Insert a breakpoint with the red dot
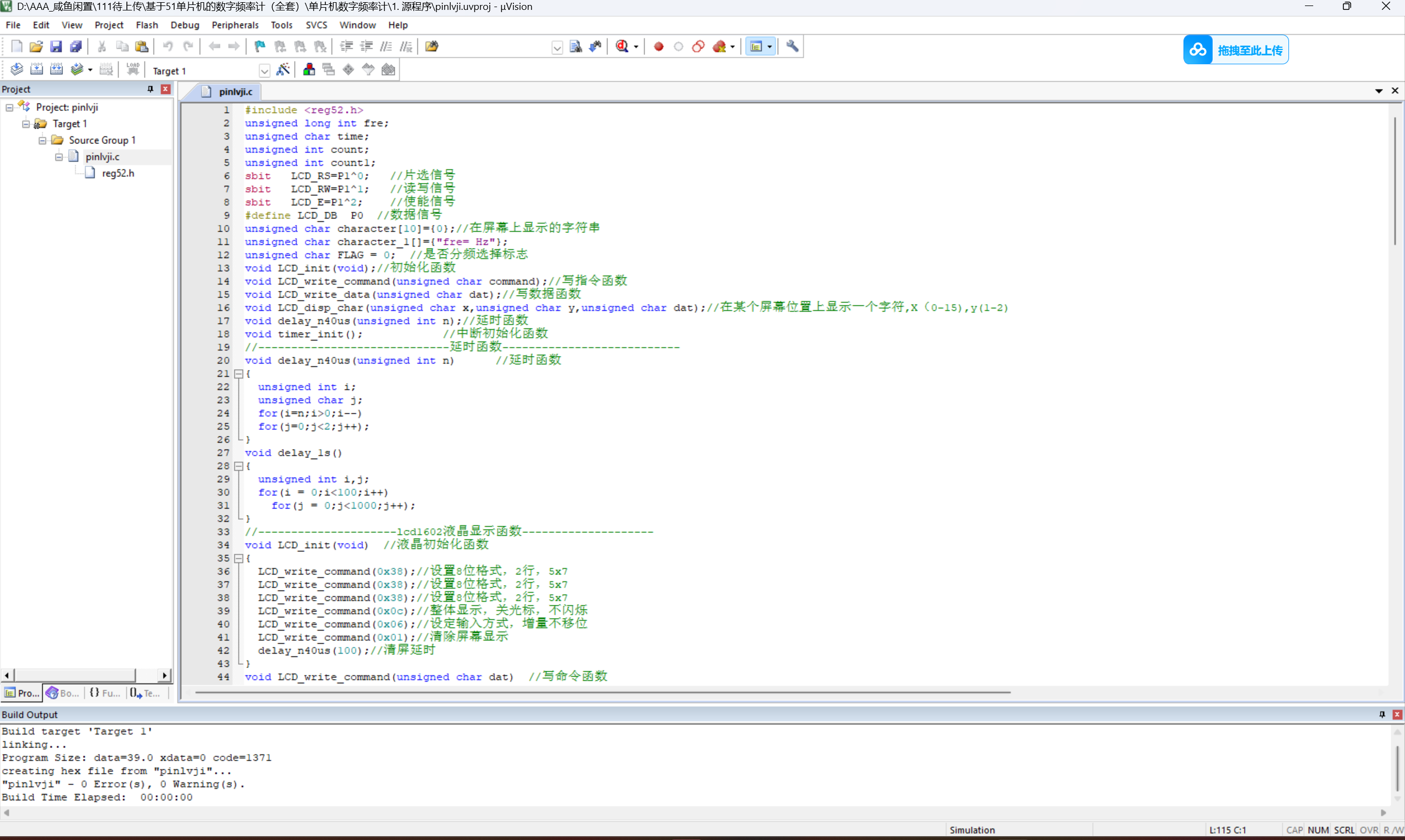This screenshot has height=840, width=1405. 659,47
